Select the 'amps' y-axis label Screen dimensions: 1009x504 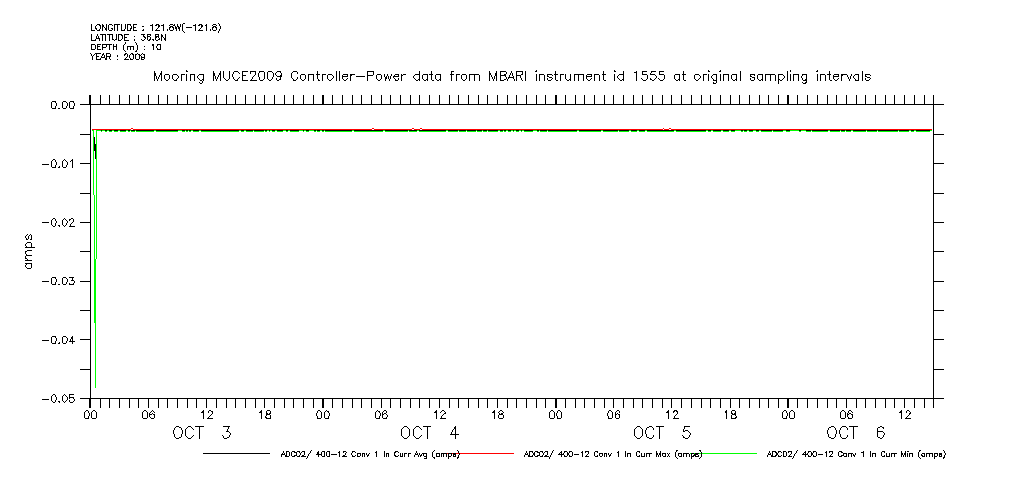click(29, 252)
